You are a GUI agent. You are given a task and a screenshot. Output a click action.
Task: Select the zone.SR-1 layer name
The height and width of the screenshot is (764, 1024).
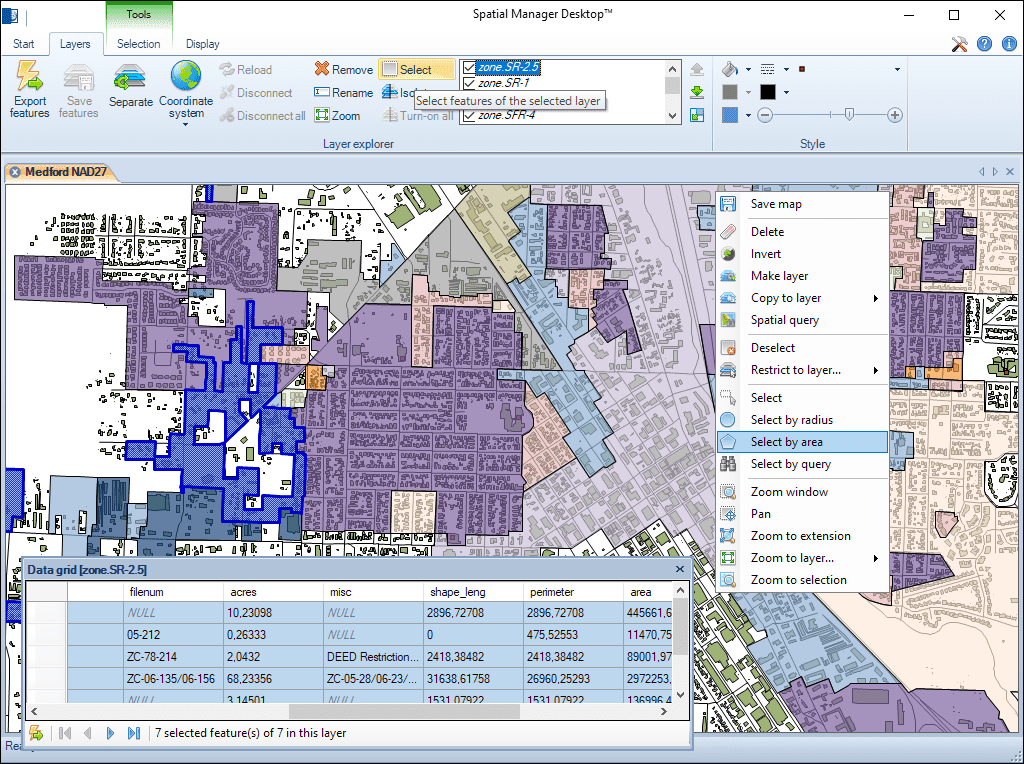503,83
